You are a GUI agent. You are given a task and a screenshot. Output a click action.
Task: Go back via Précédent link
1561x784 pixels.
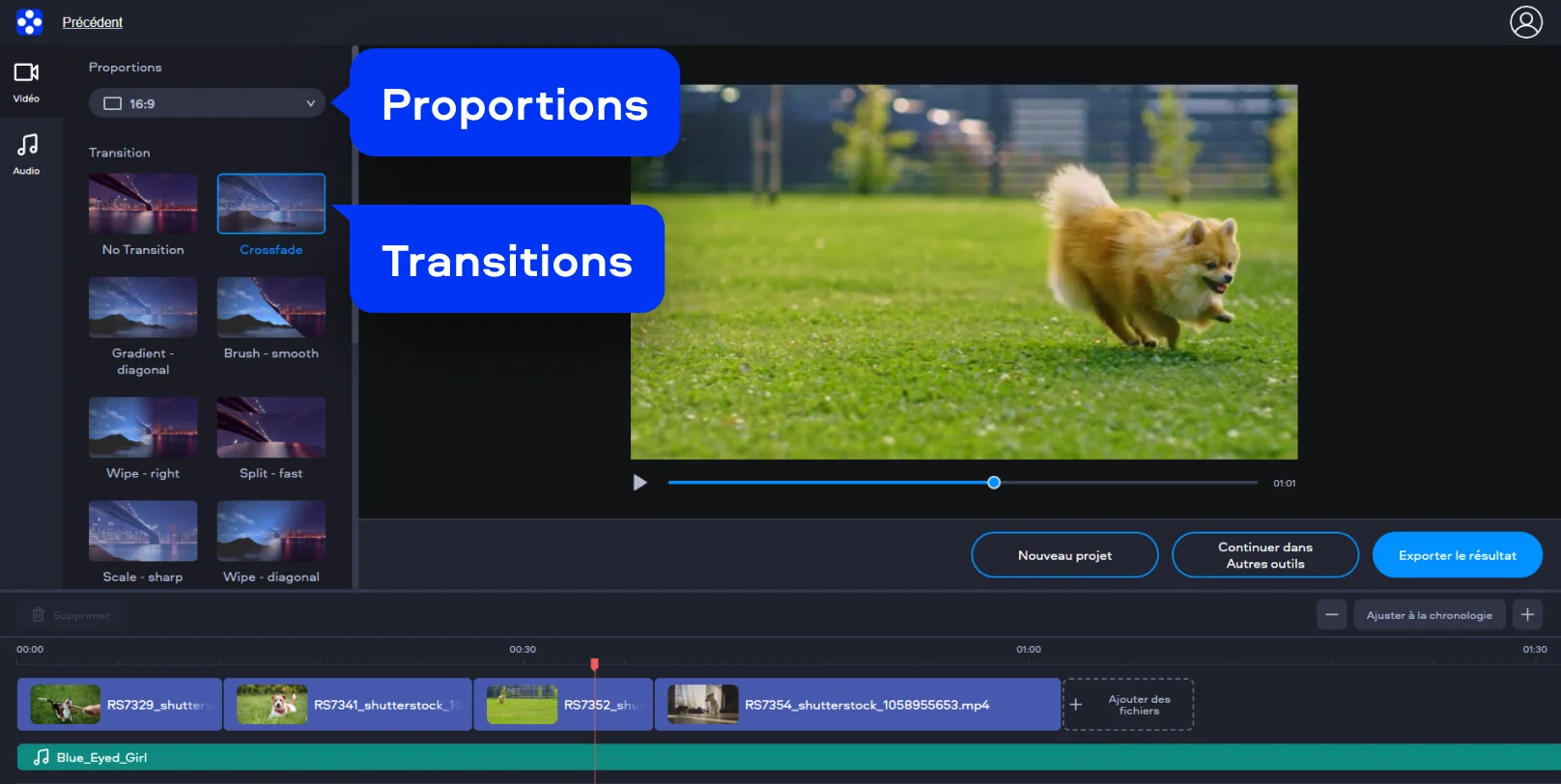93,22
